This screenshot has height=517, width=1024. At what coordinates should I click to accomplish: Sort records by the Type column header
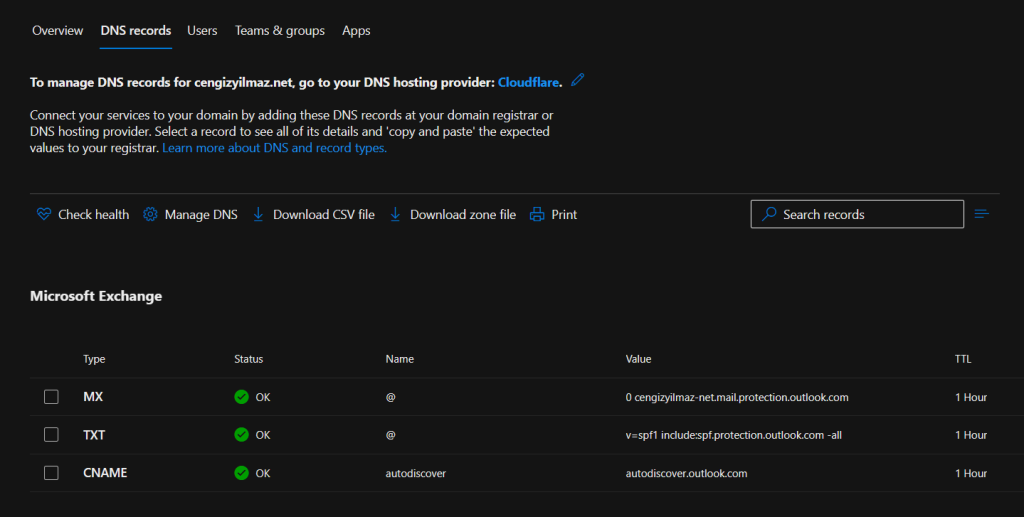94,359
